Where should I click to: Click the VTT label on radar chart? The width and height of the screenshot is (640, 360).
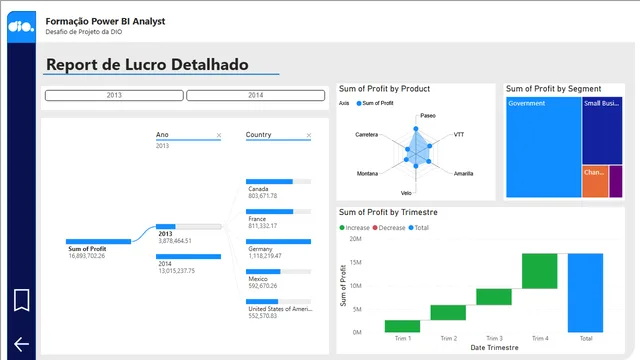pyautogui.click(x=459, y=134)
